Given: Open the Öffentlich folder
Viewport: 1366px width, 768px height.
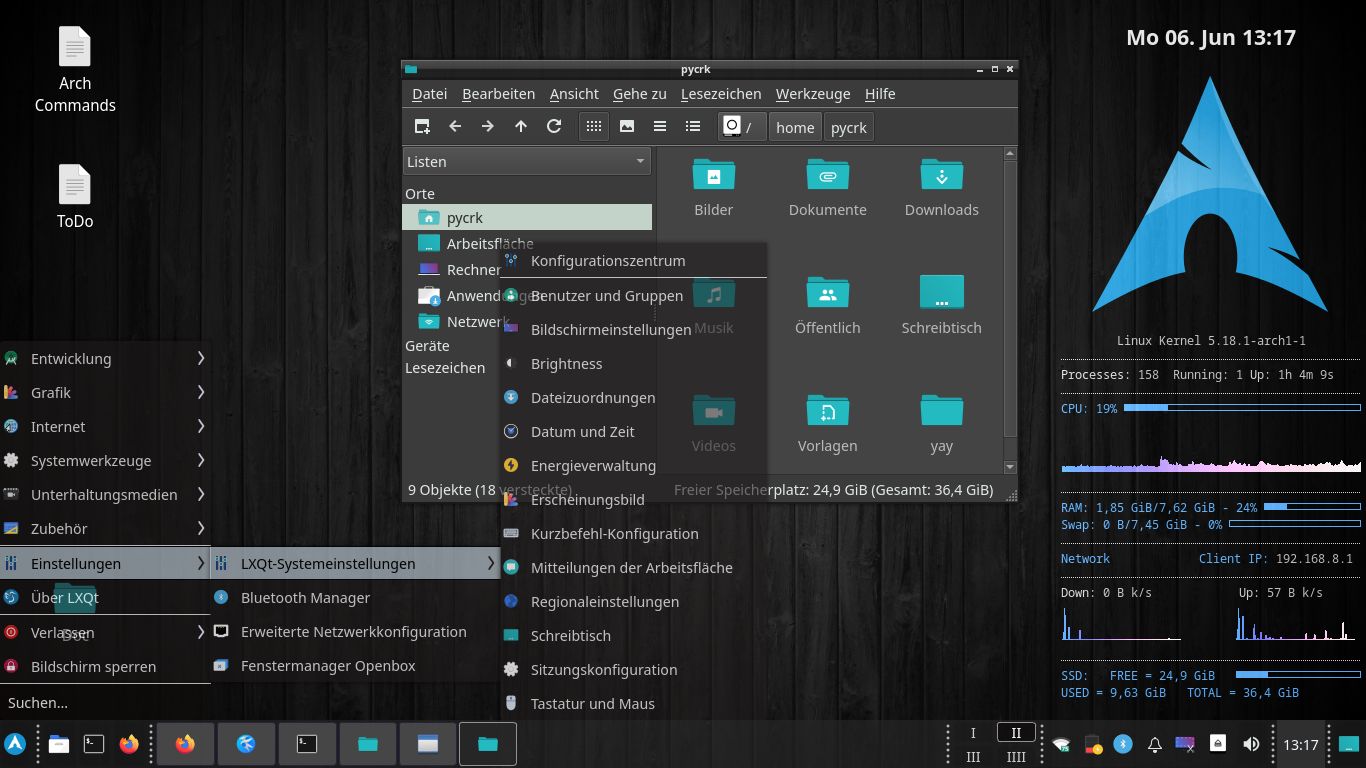Looking at the screenshot, I should (x=828, y=306).
